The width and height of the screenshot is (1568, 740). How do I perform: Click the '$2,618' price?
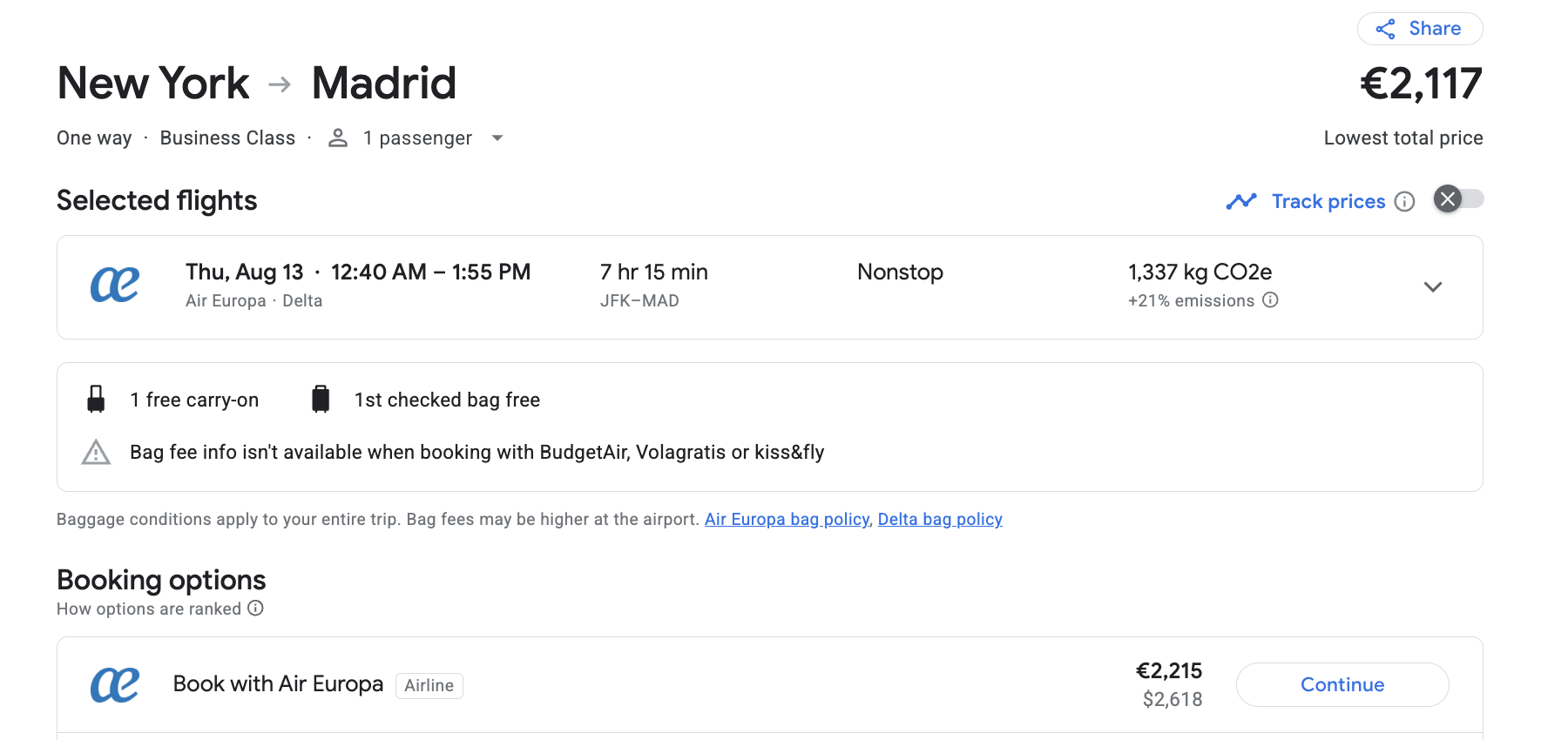click(x=1173, y=700)
